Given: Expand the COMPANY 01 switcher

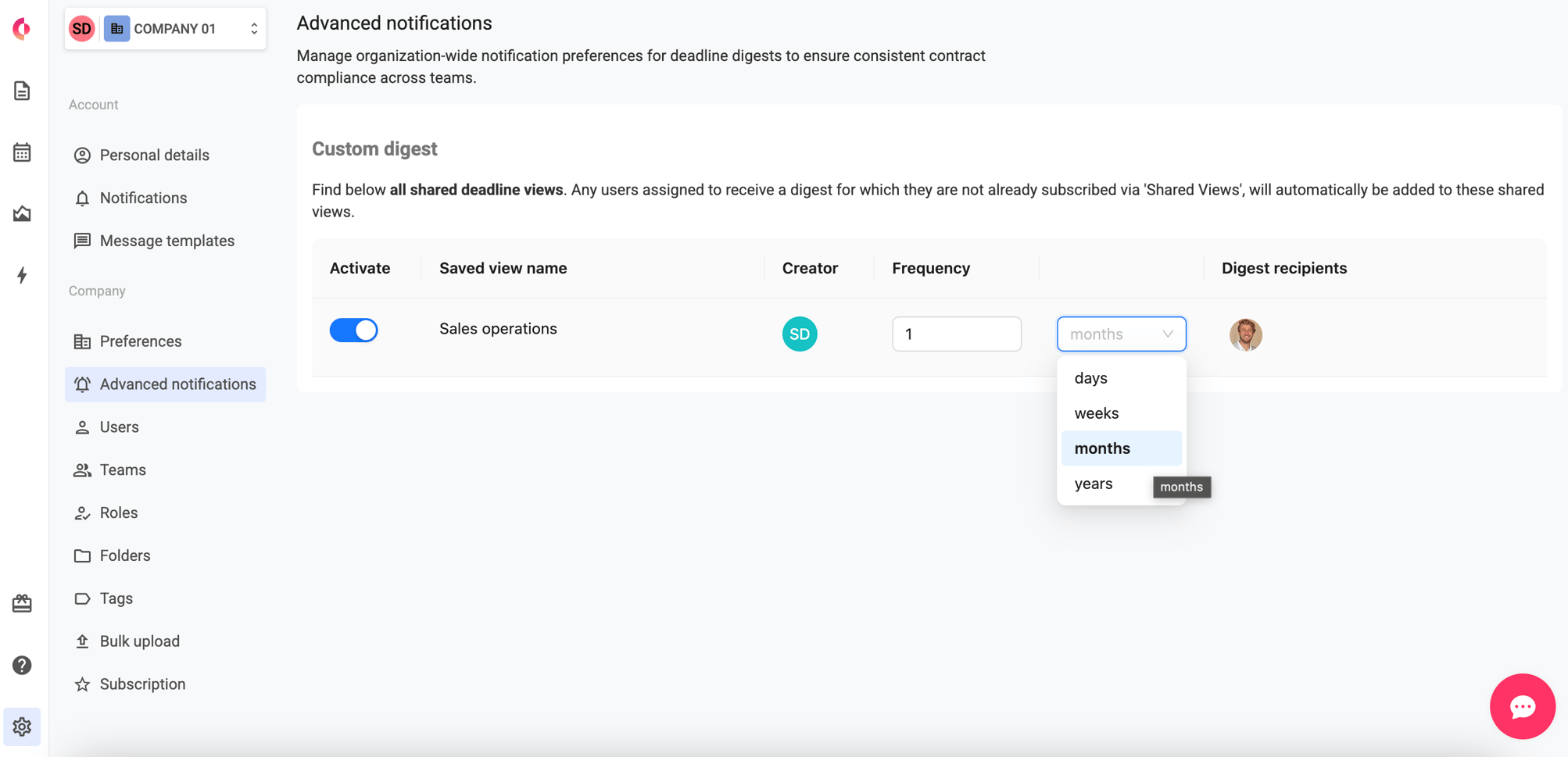Looking at the screenshot, I should click(x=165, y=29).
